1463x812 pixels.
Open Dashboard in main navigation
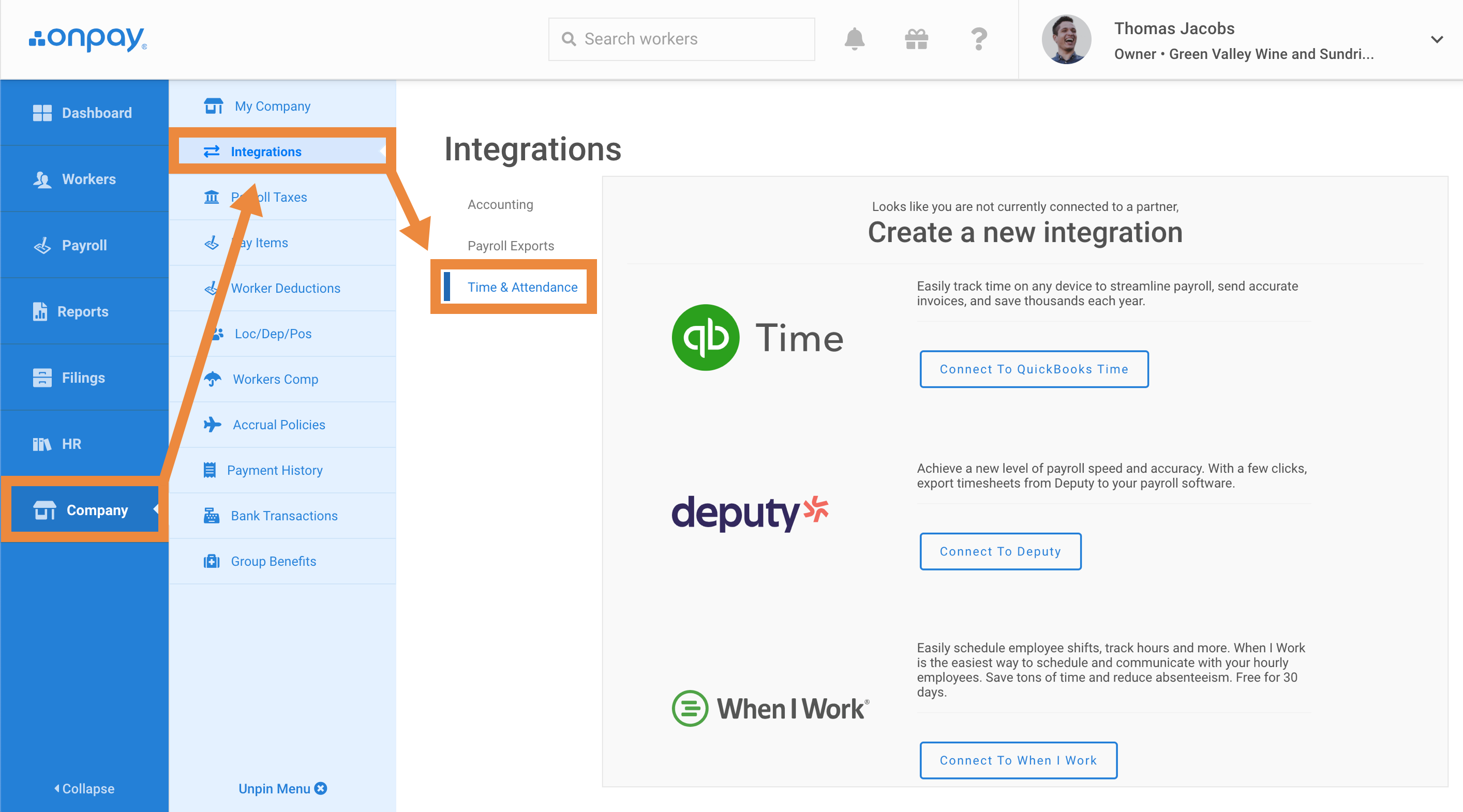coord(85,112)
